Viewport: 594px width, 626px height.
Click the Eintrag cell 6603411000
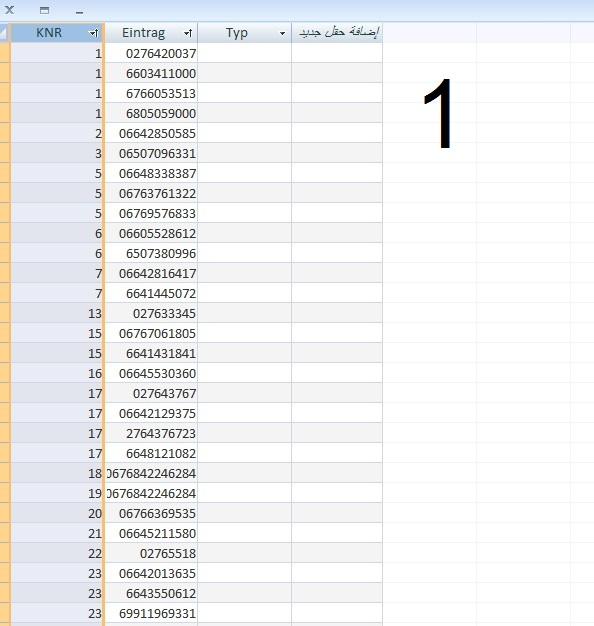[151, 73]
